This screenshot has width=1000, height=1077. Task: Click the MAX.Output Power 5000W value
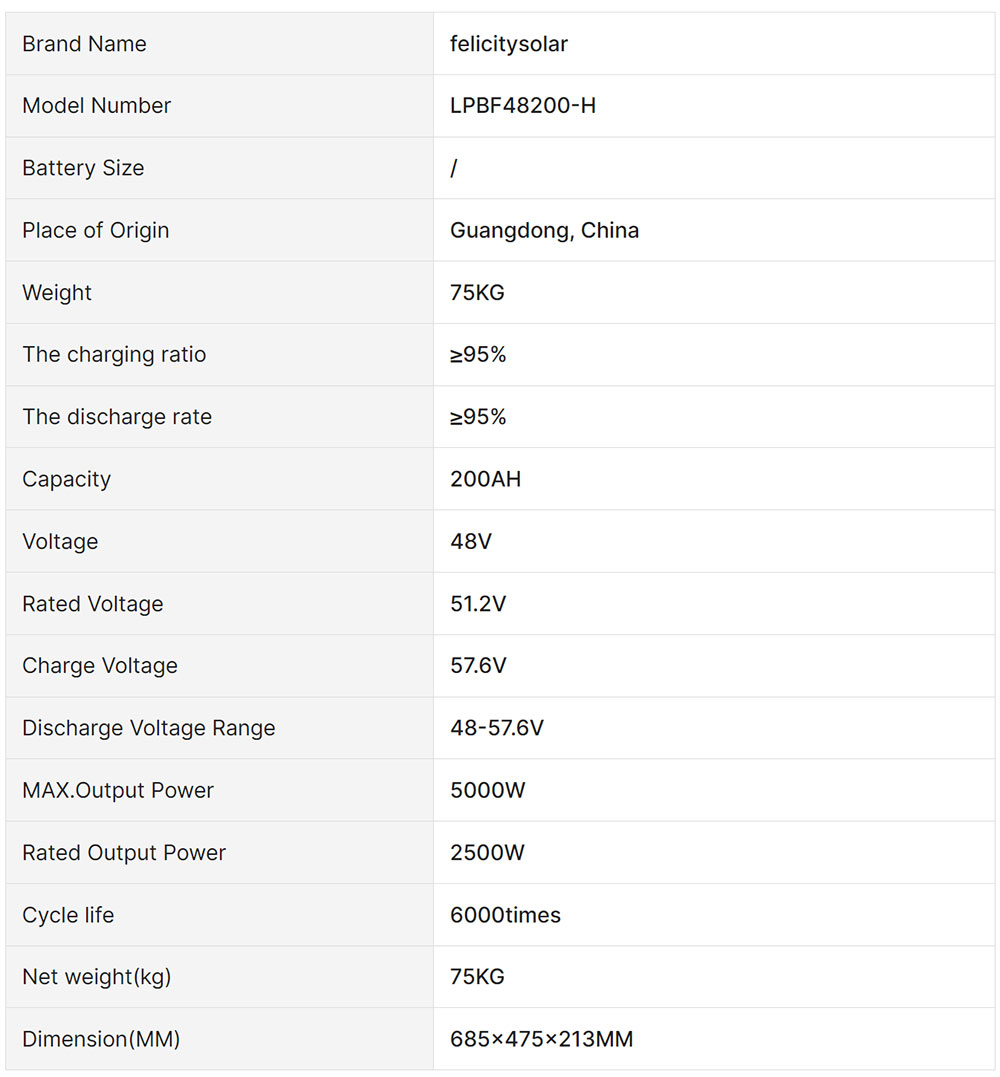pos(488,790)
